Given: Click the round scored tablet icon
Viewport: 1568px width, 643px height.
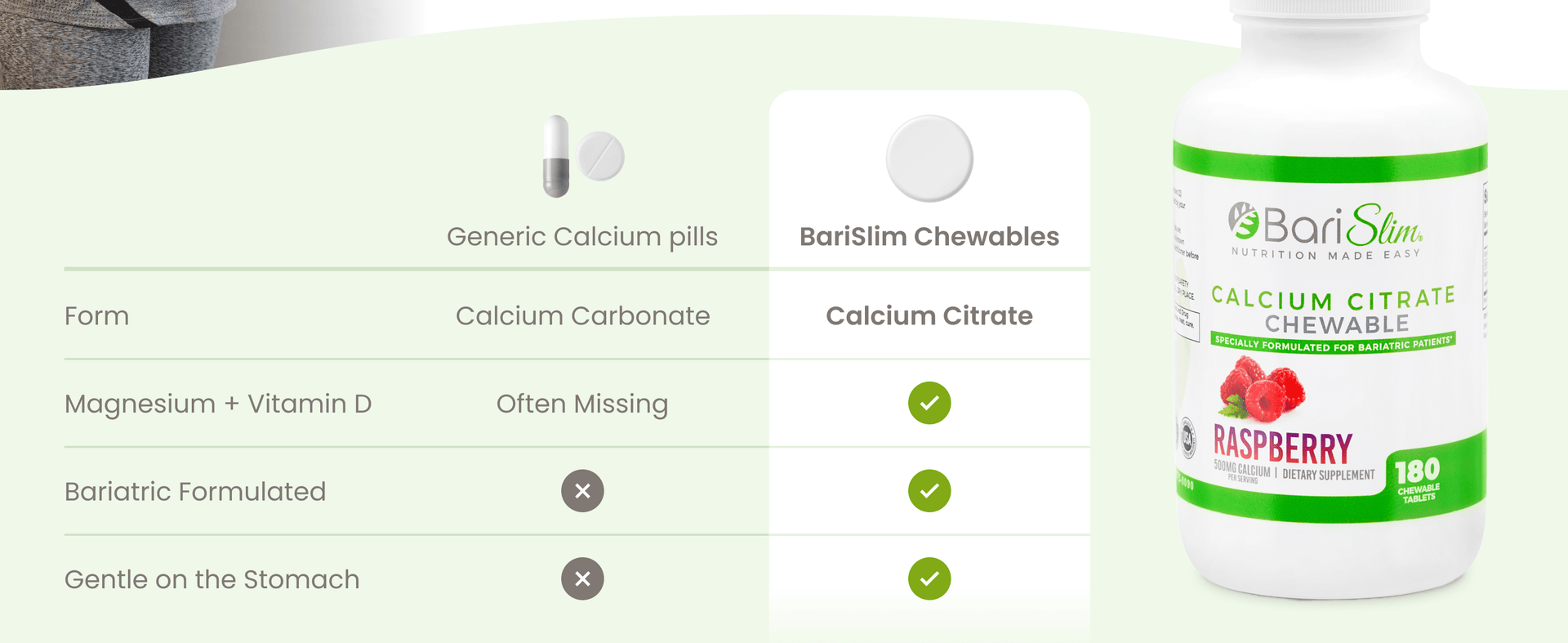Looking at the screenshot, I should point(601,156).
